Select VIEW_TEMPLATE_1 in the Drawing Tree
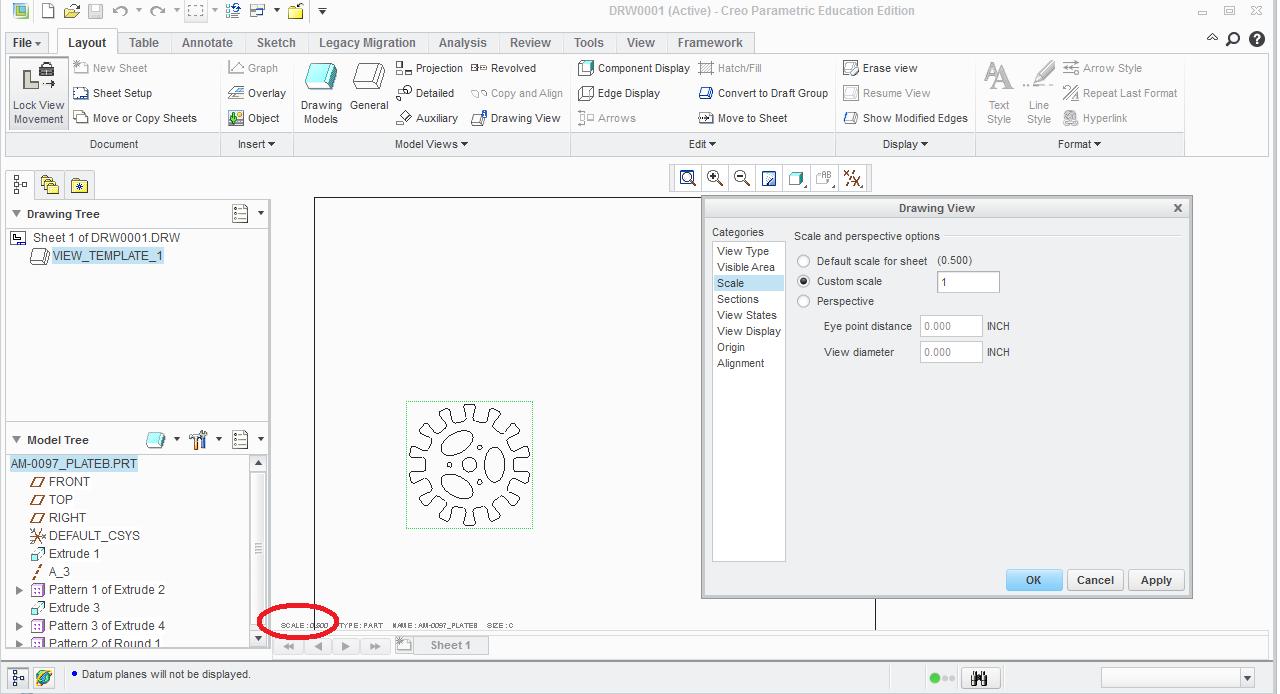Image resolution: width=1280 pixels, height=694 pixels. [107, 256]
